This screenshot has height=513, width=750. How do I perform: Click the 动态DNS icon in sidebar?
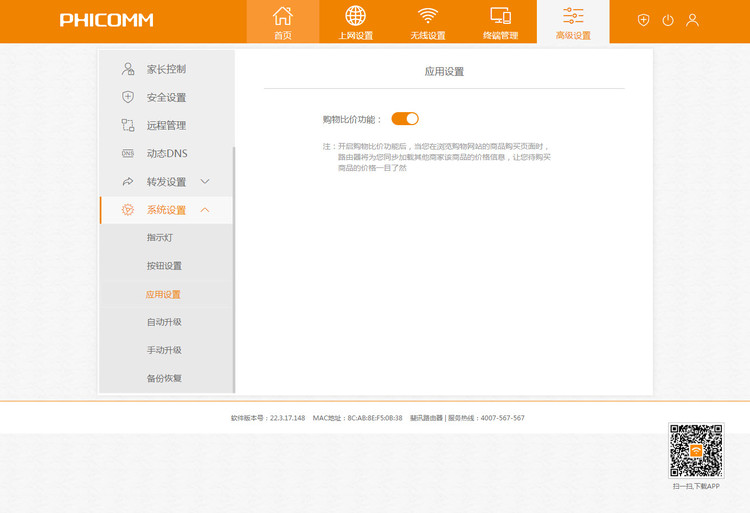128,153
